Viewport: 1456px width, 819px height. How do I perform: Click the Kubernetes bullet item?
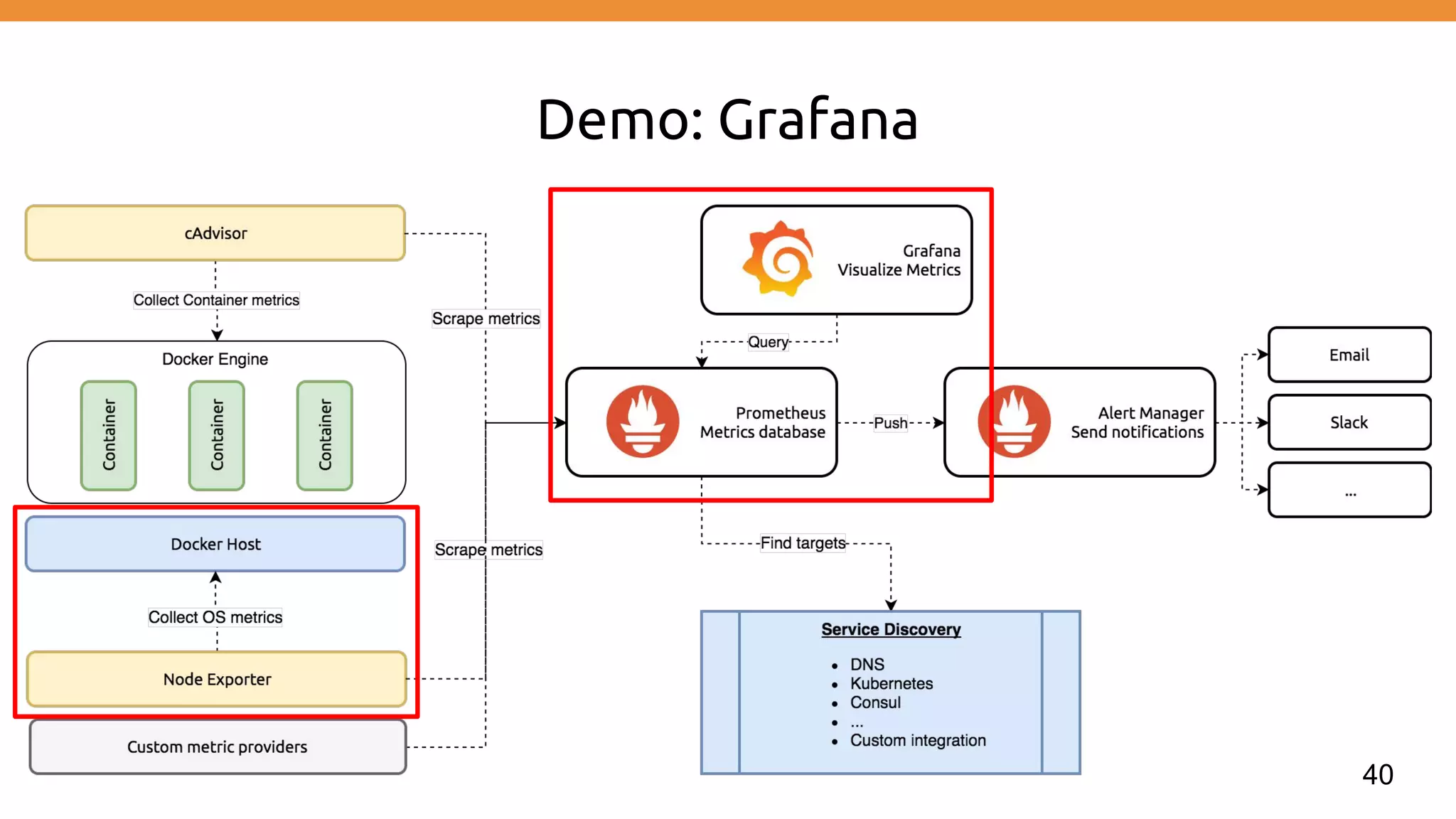point(891,683)
